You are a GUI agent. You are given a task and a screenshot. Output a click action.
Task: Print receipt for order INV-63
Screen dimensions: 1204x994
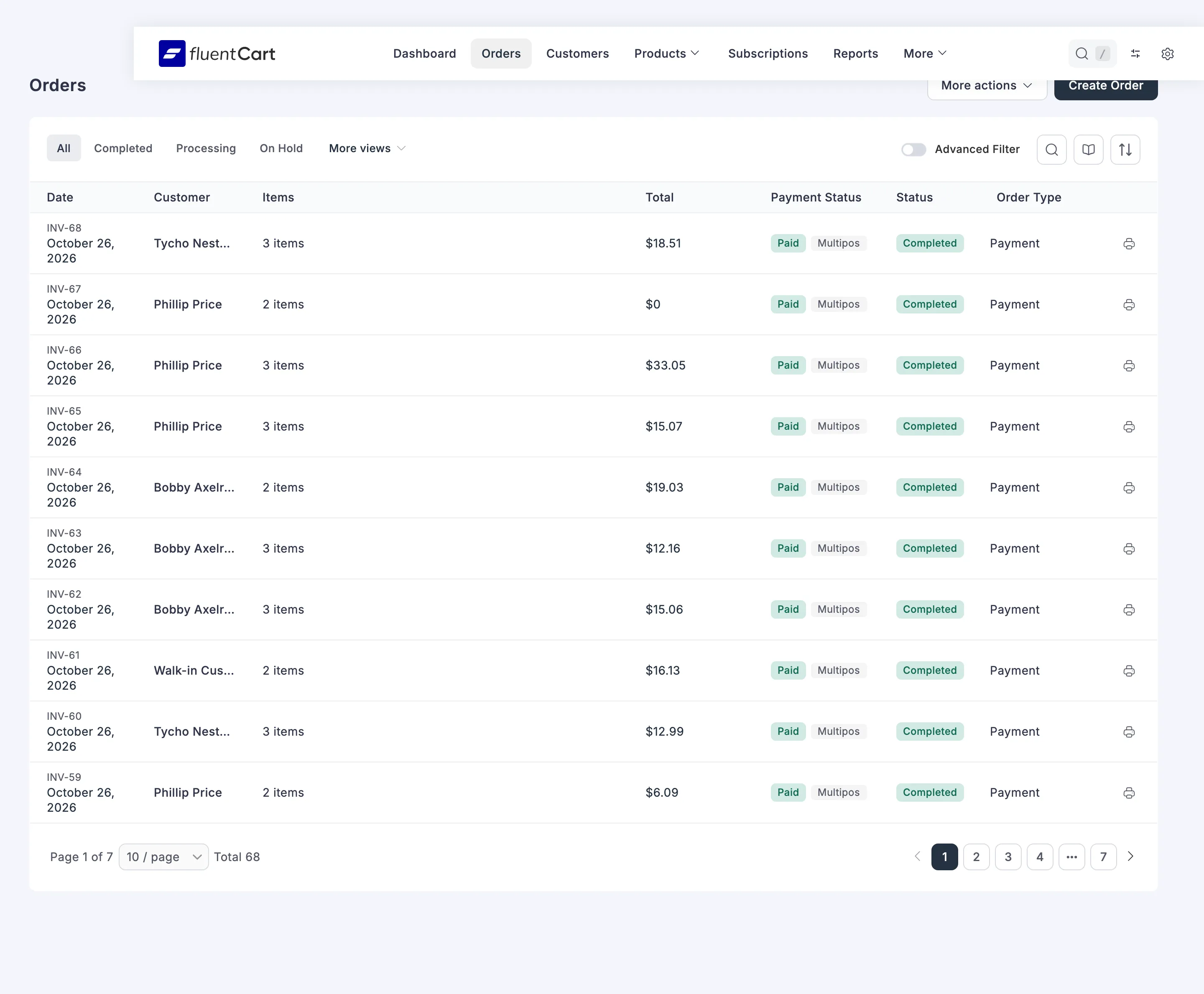[x=1128, y=548]
